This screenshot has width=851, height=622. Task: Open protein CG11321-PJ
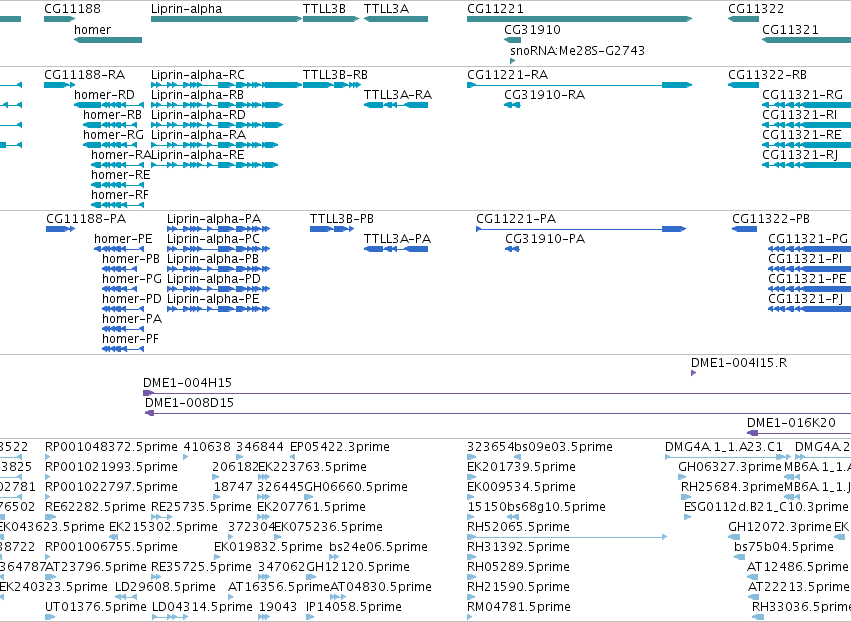[x=805, y=300]
